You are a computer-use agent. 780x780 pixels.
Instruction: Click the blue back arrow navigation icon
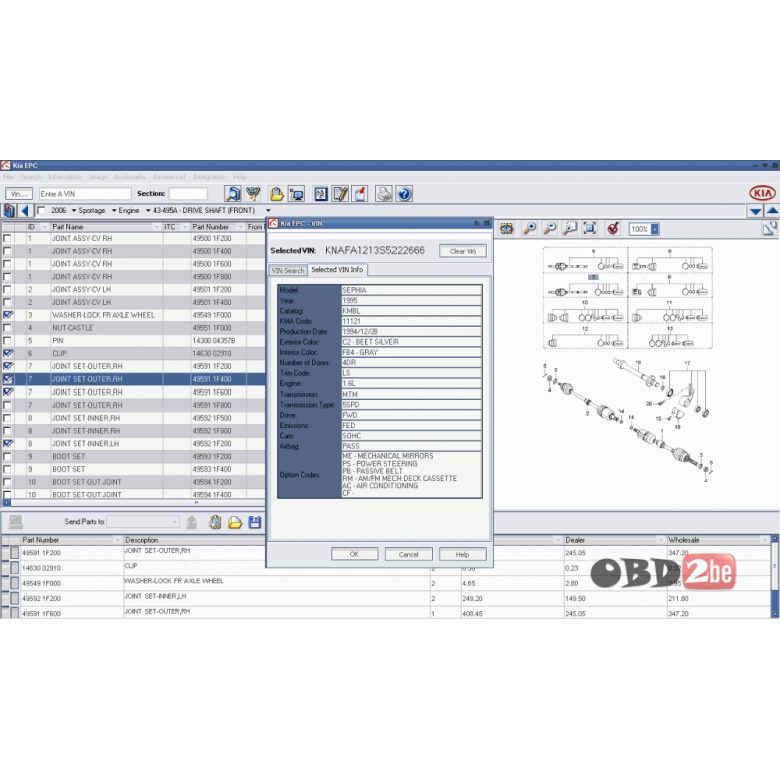25,210
